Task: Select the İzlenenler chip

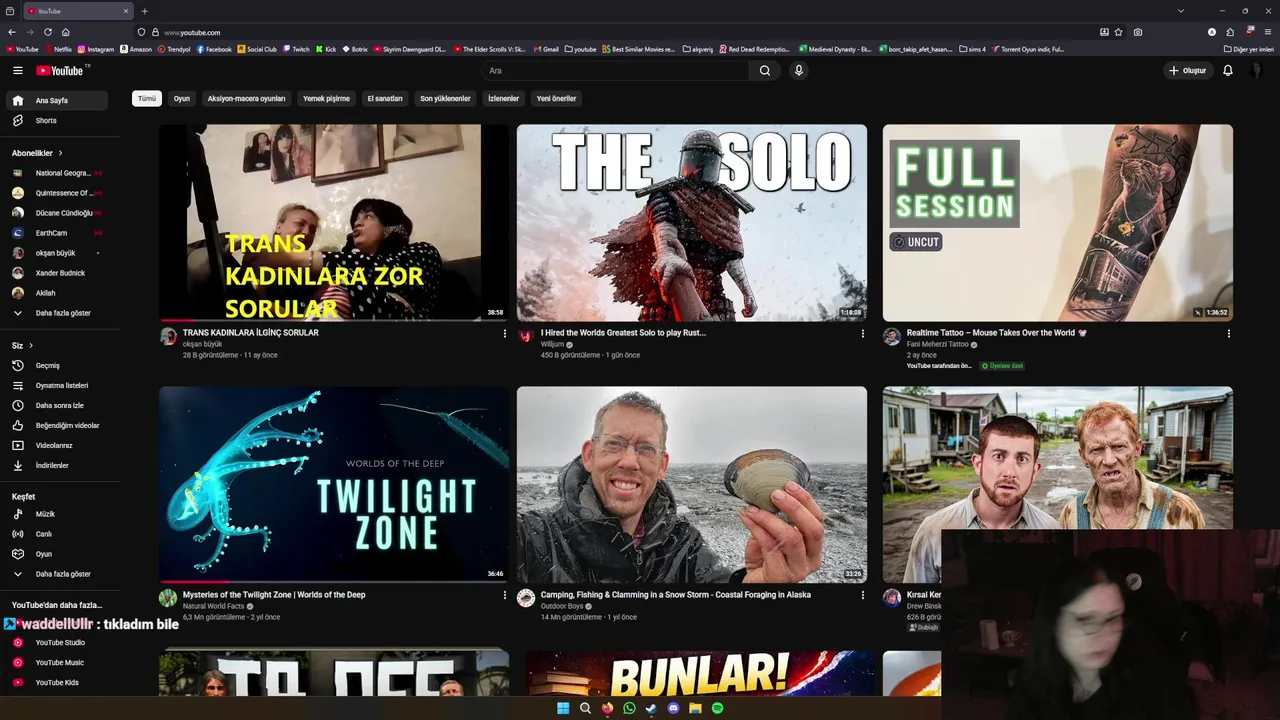Action: (x=503, y=98)
